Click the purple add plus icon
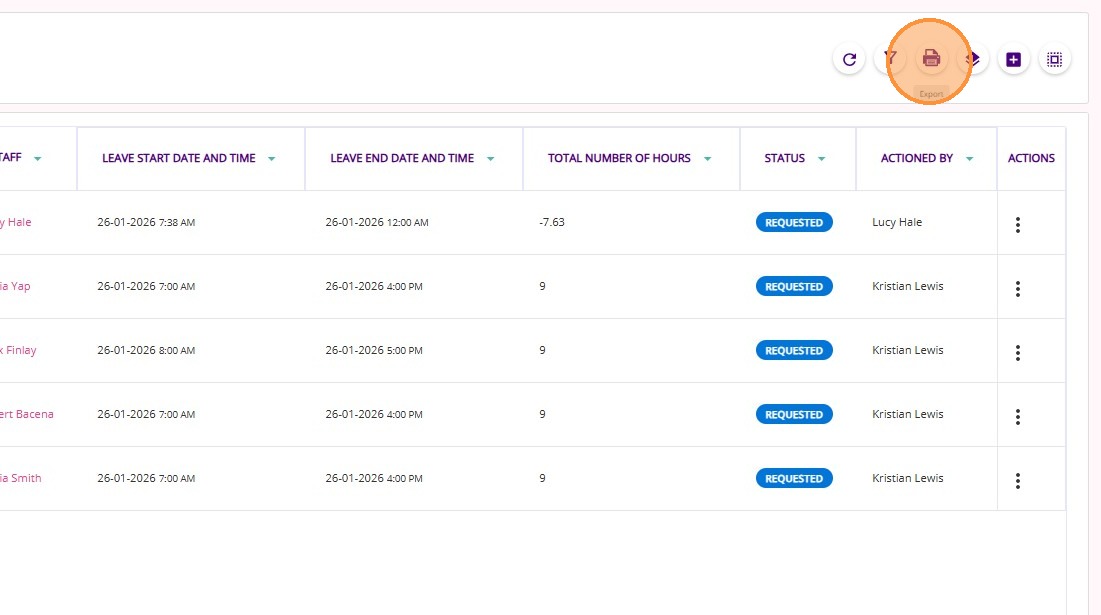 [x=1013, y=60]
